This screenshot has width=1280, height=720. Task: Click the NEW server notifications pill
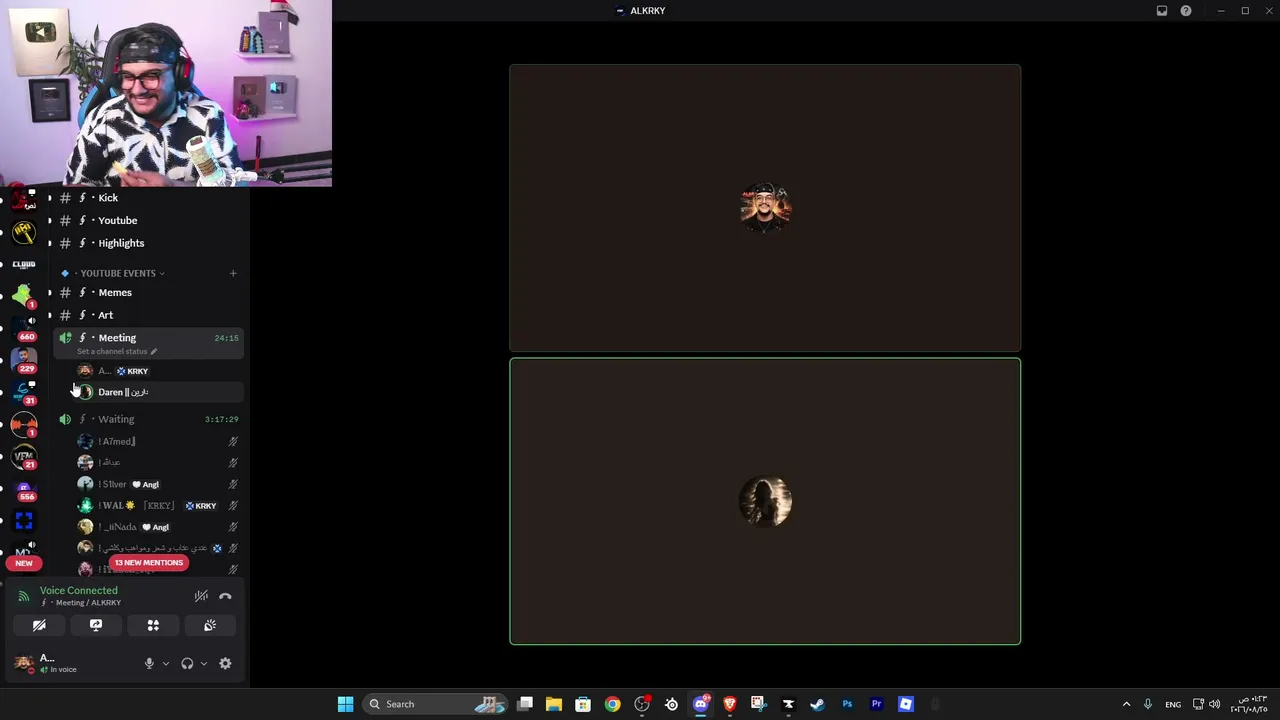[24, 563]
